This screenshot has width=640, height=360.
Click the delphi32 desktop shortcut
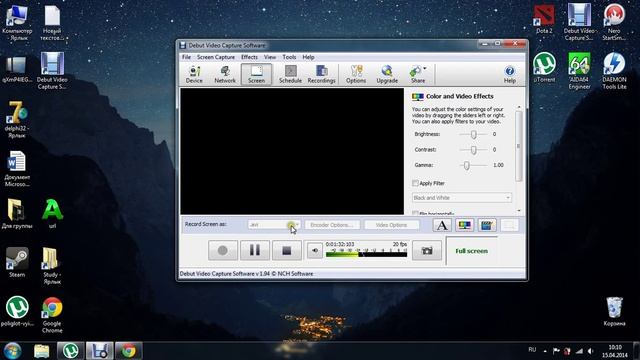(17, 119)
